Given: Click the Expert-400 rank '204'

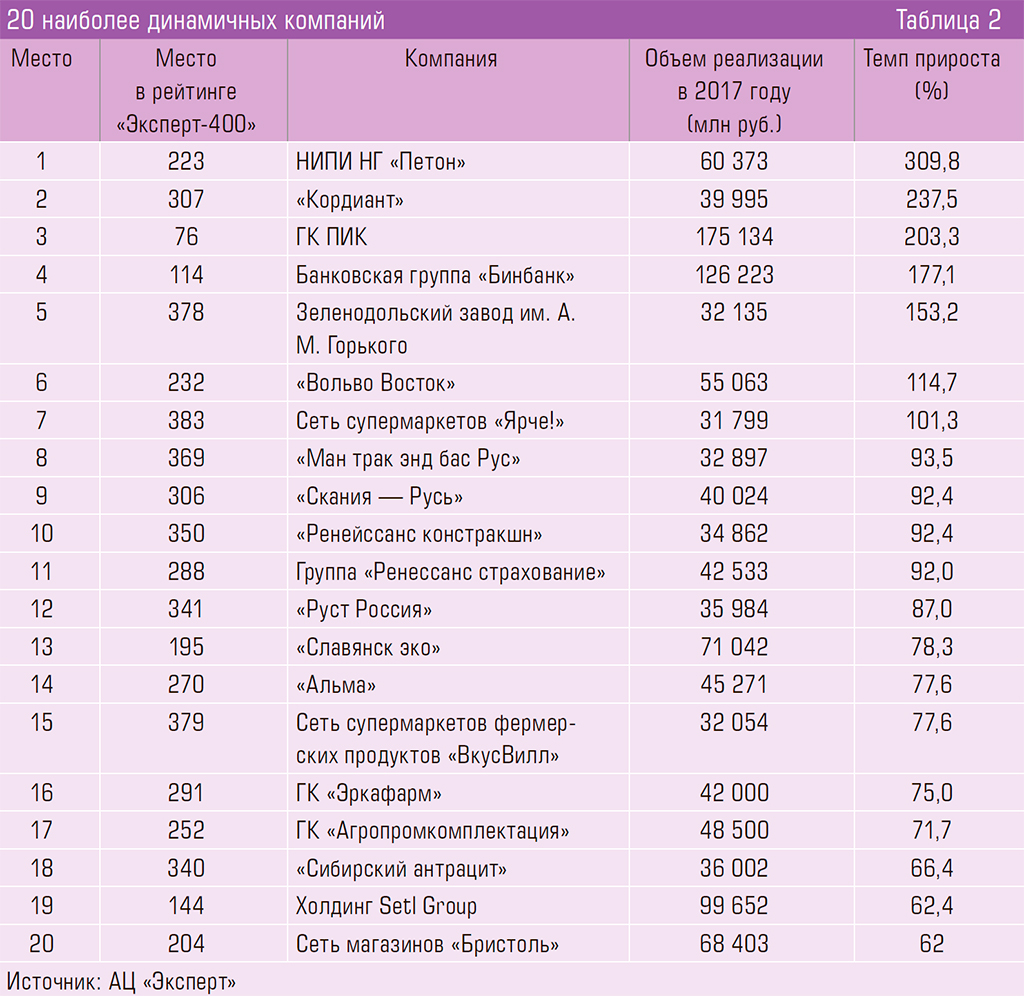Looking at the screenshot, I should 186,944.
